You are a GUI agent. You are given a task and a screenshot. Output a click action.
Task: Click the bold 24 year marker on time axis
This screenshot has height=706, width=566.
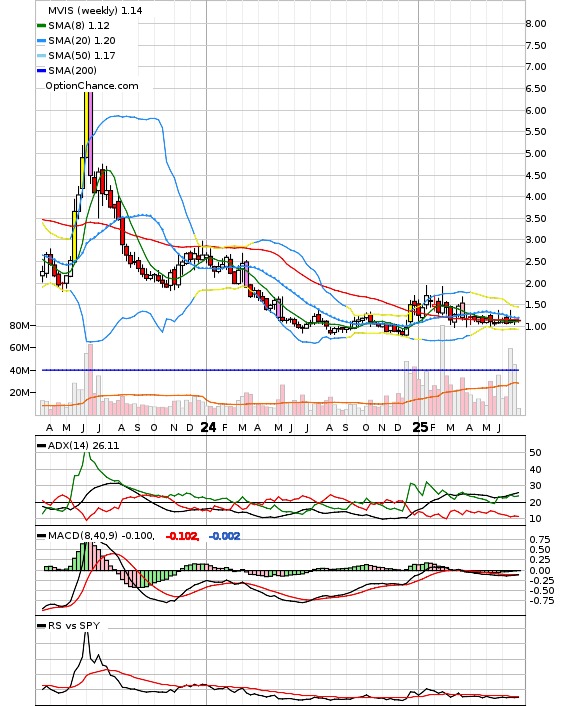208,427
